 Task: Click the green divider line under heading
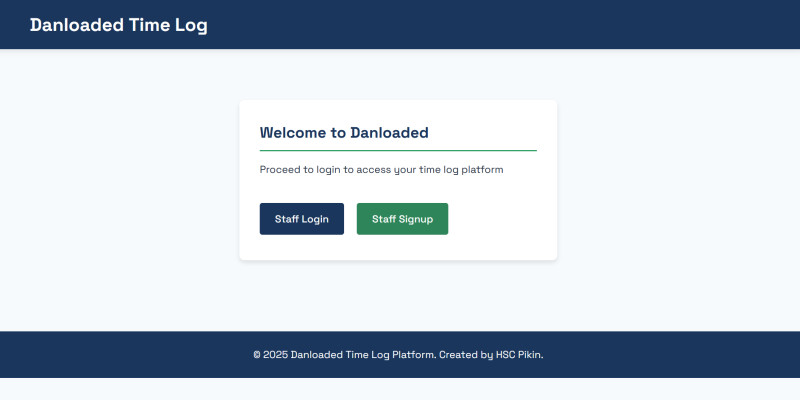pos(398,150)
